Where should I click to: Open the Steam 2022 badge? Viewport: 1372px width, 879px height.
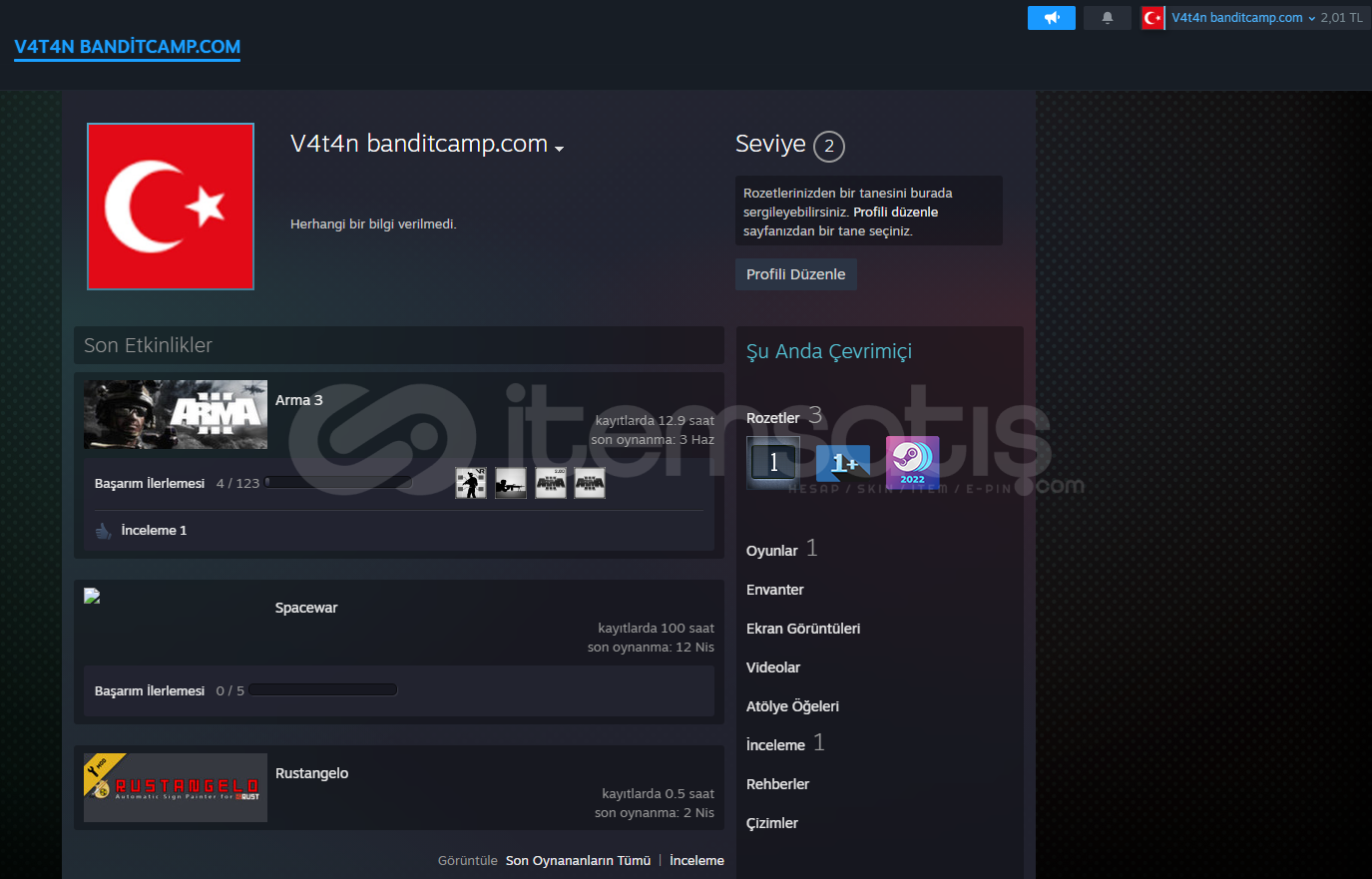(913, 463)
